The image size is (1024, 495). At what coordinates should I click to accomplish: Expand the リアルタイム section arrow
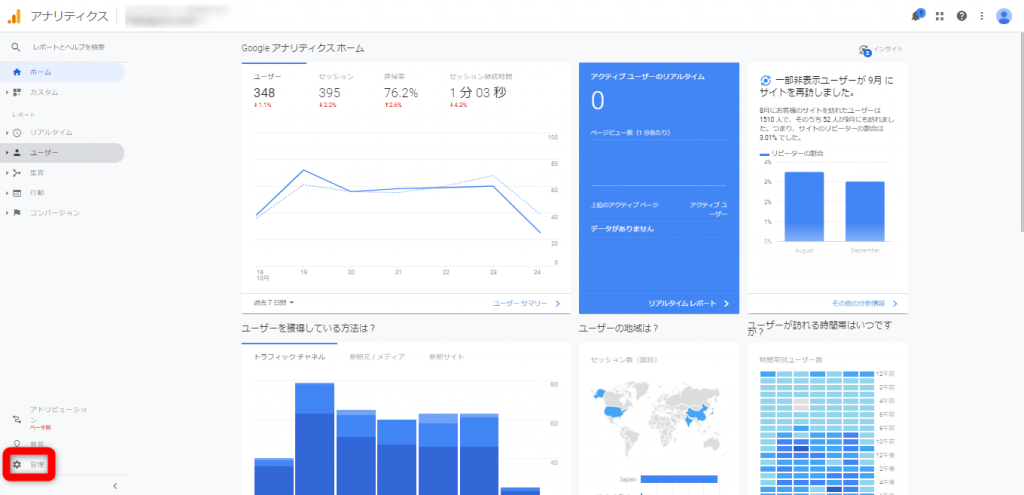pyautogui.click(x=7, y=133)
